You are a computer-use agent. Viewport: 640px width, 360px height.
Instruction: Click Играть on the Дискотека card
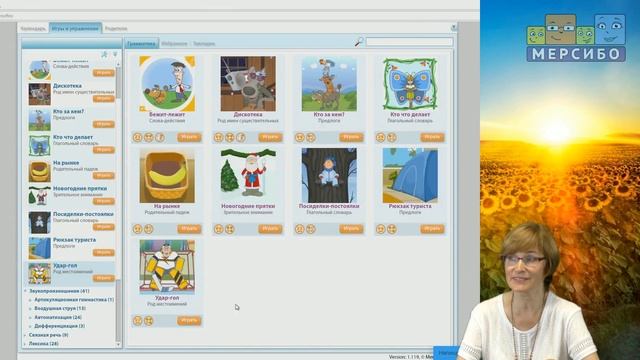coord(270,137)
